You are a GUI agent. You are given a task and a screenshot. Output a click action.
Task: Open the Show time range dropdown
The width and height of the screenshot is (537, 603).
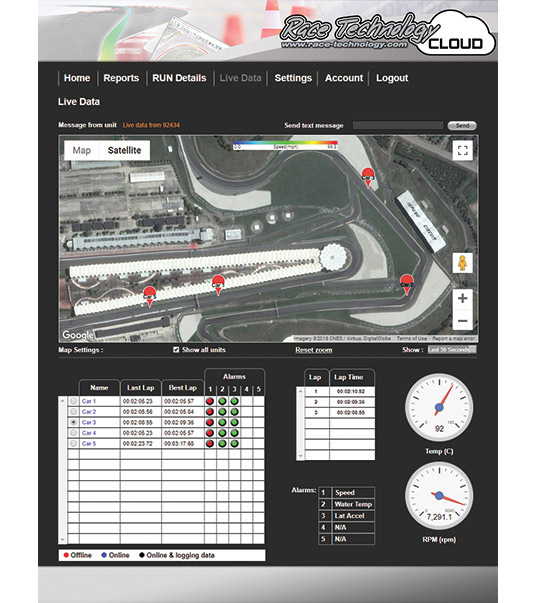(x=452, y=350)
